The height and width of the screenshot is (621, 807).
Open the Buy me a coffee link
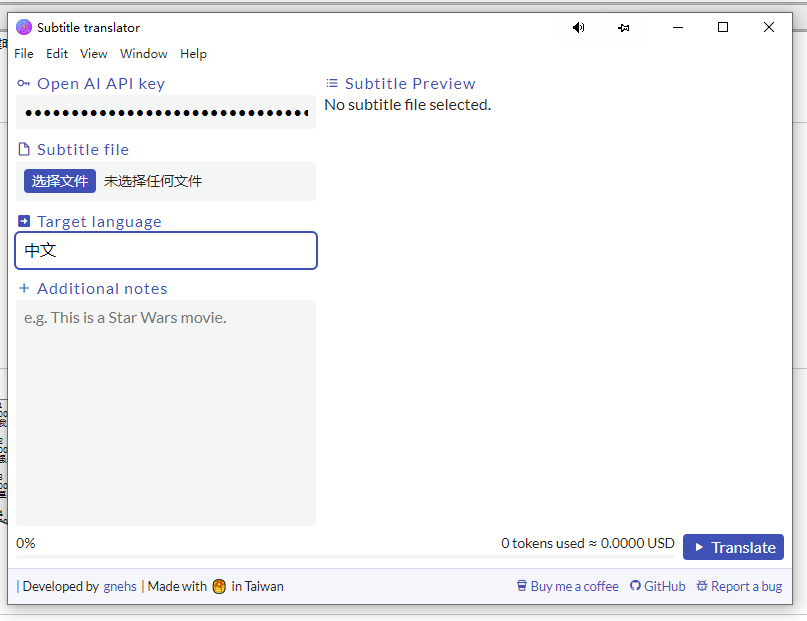click(x=567, y=587)
